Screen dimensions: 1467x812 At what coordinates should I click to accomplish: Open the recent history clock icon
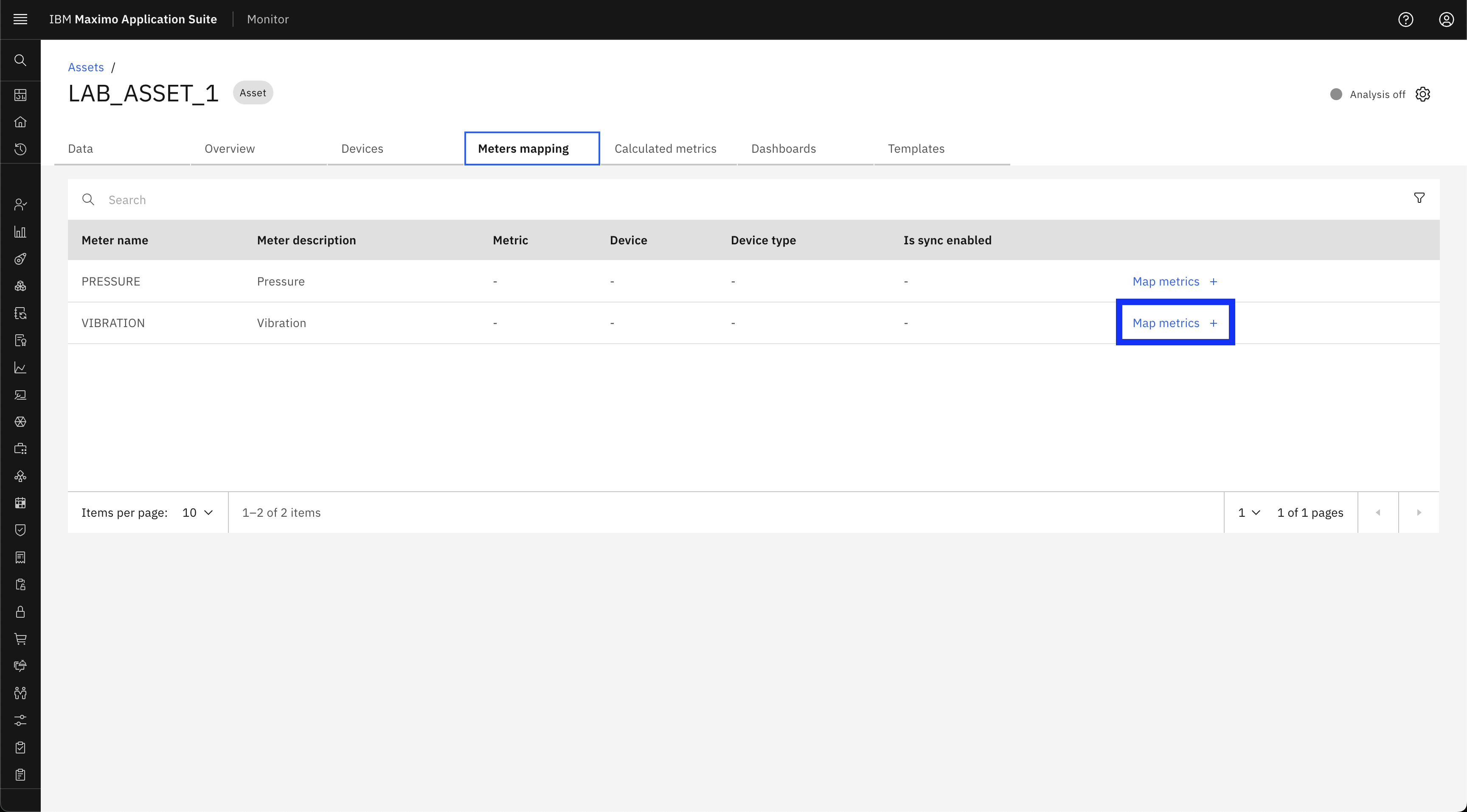click(x=20, y=149)
